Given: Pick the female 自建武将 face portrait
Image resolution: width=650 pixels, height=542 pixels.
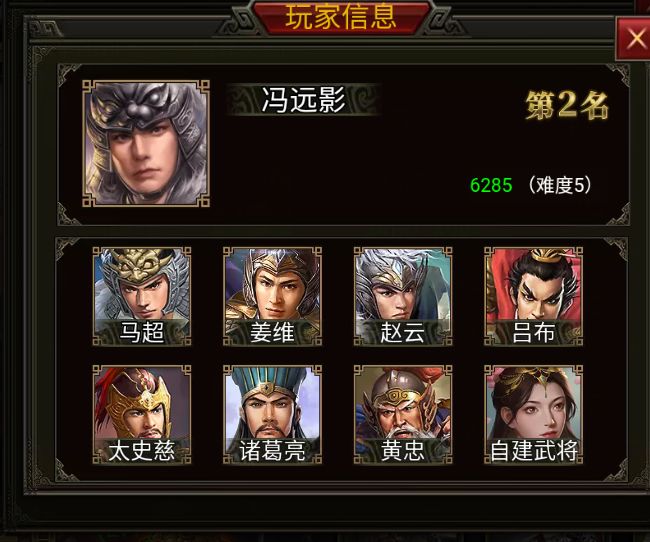Looking at the screenshot, I should click(534, 414).
